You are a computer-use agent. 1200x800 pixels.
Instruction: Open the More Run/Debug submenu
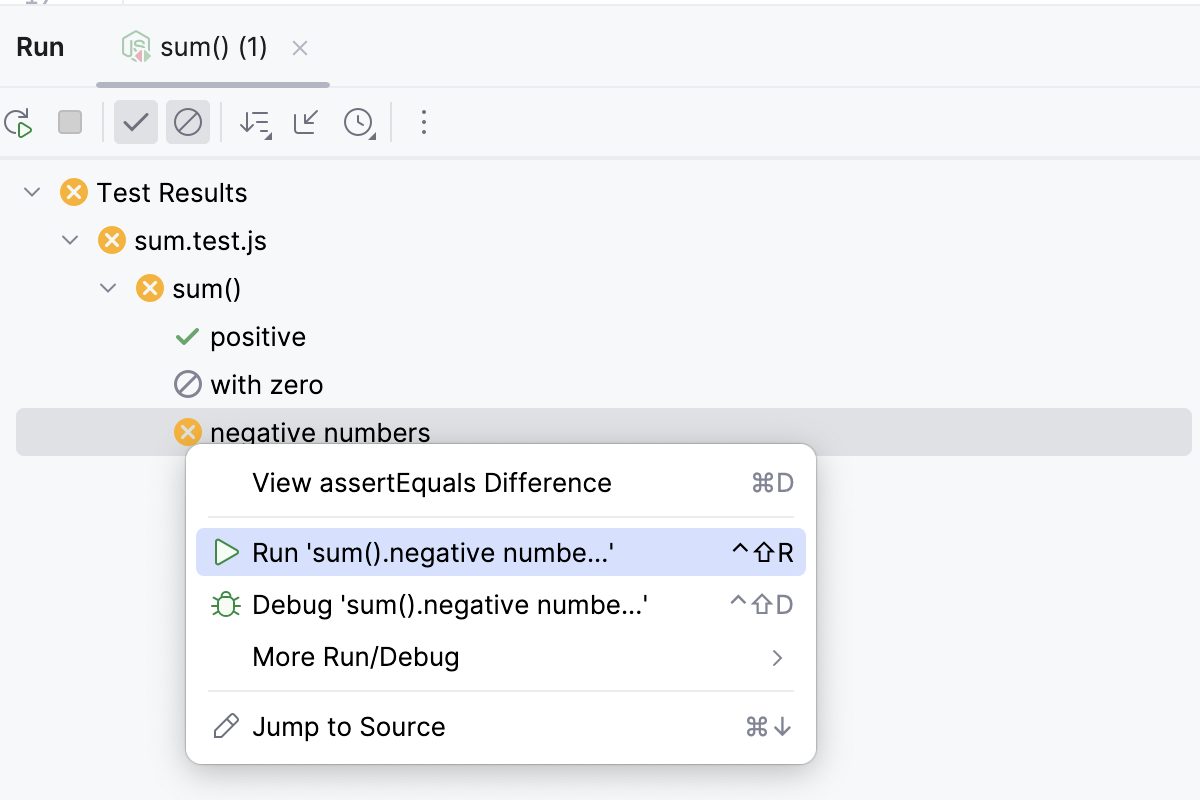[x=356, y=657]
